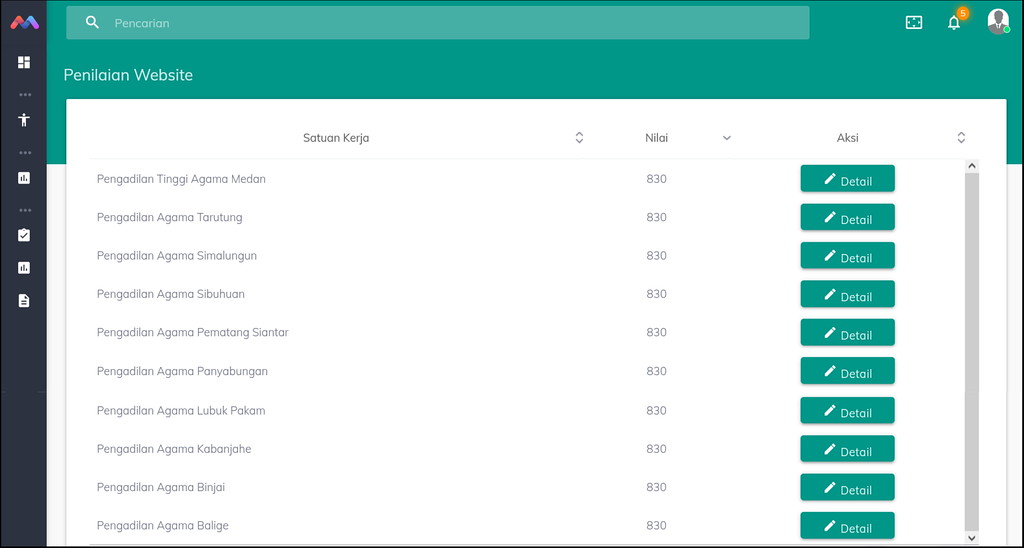
Task: Select the Pengadilan Agama Balige text
Action: [163, 526]
